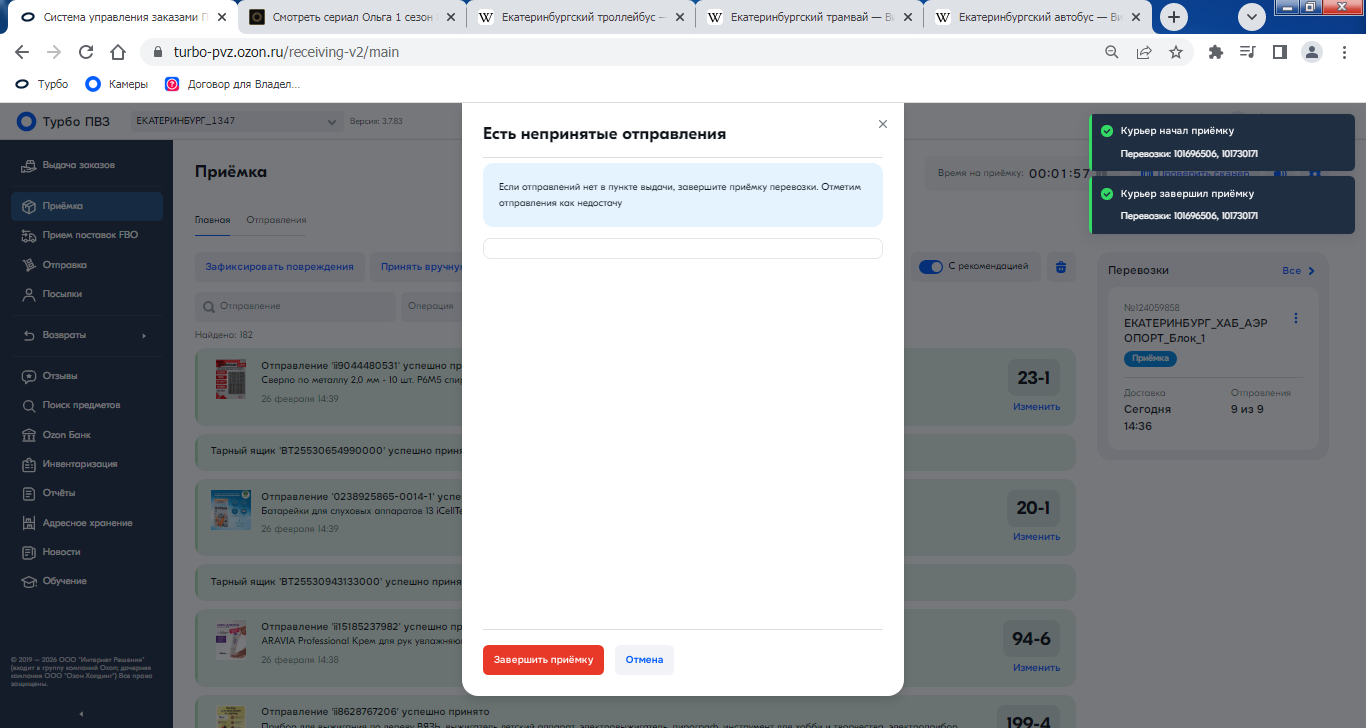Select Приёмка in the sidebar
The height and width of the screenshot is (728, 1366).
87,206
